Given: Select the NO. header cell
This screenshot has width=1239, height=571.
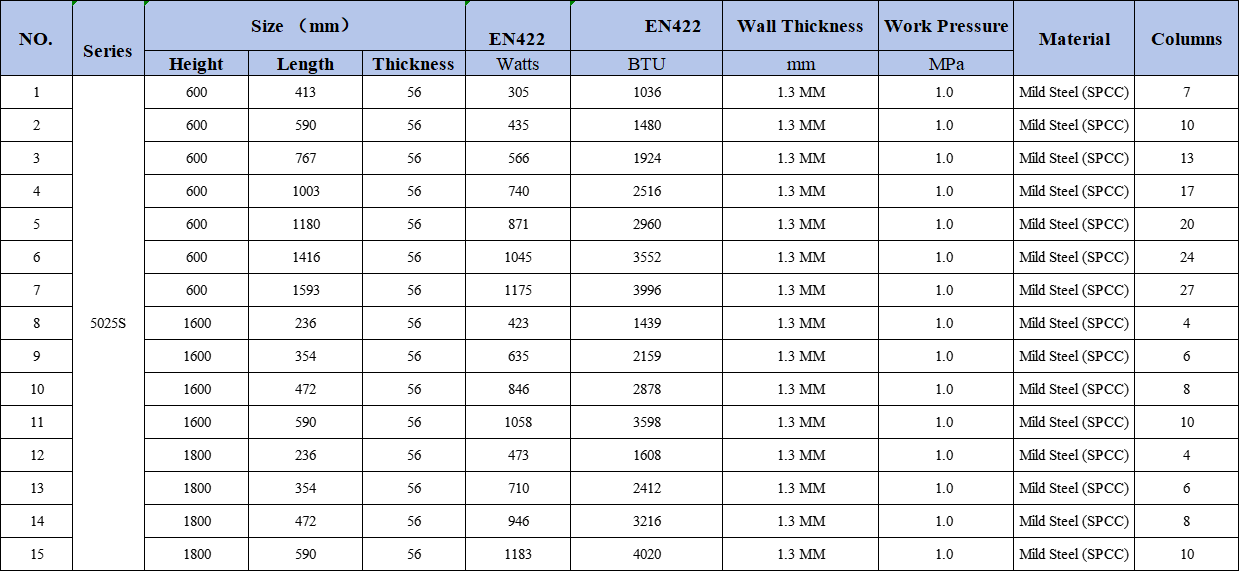Looking at the screenshot, I should pyautogui.click(x=36, y=39).
